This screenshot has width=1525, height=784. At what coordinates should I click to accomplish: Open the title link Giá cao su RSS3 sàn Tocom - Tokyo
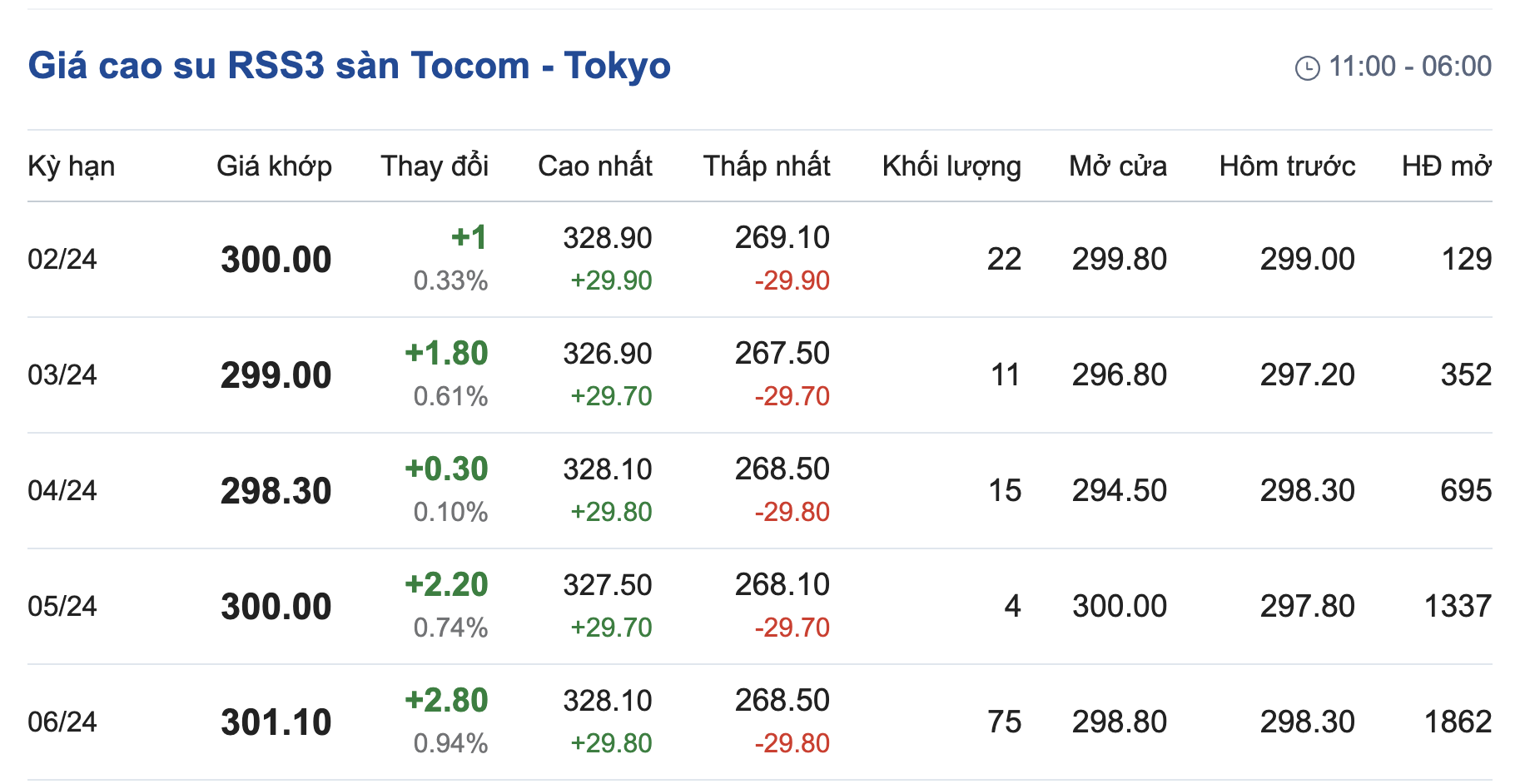349,66
